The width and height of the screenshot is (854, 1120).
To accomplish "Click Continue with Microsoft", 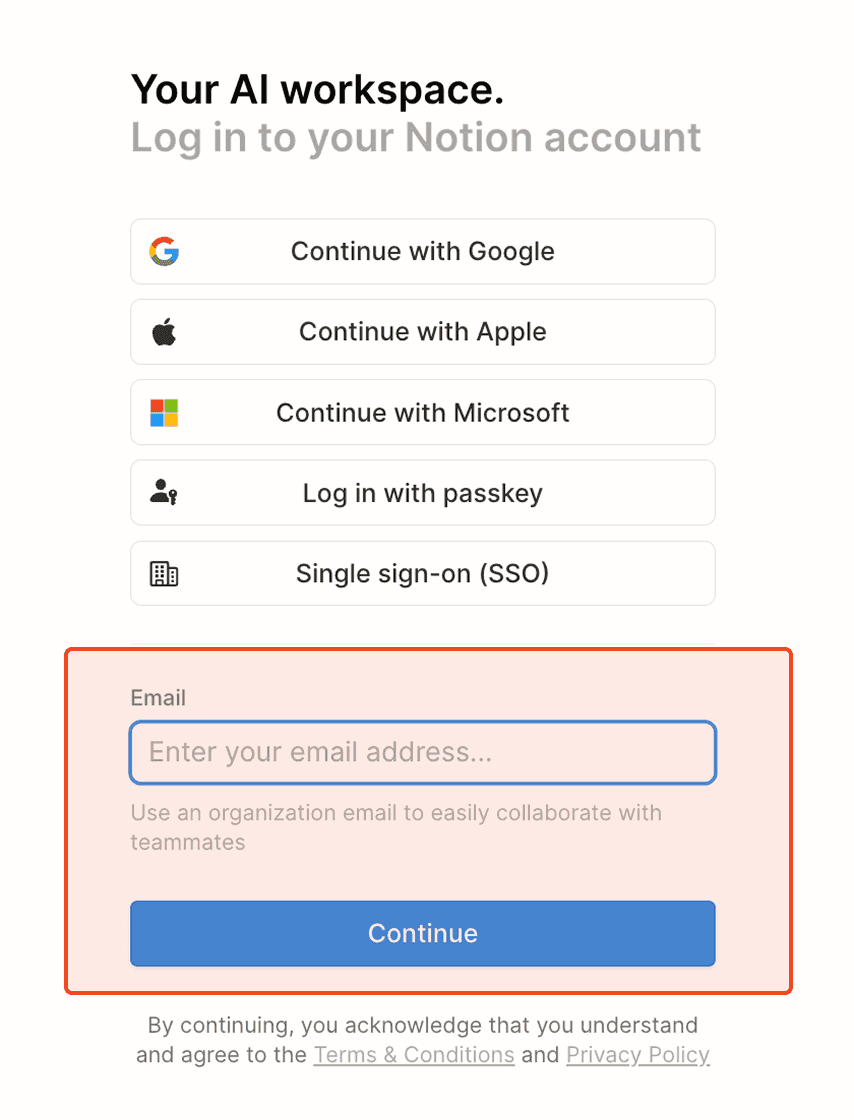I will point(422,412).
